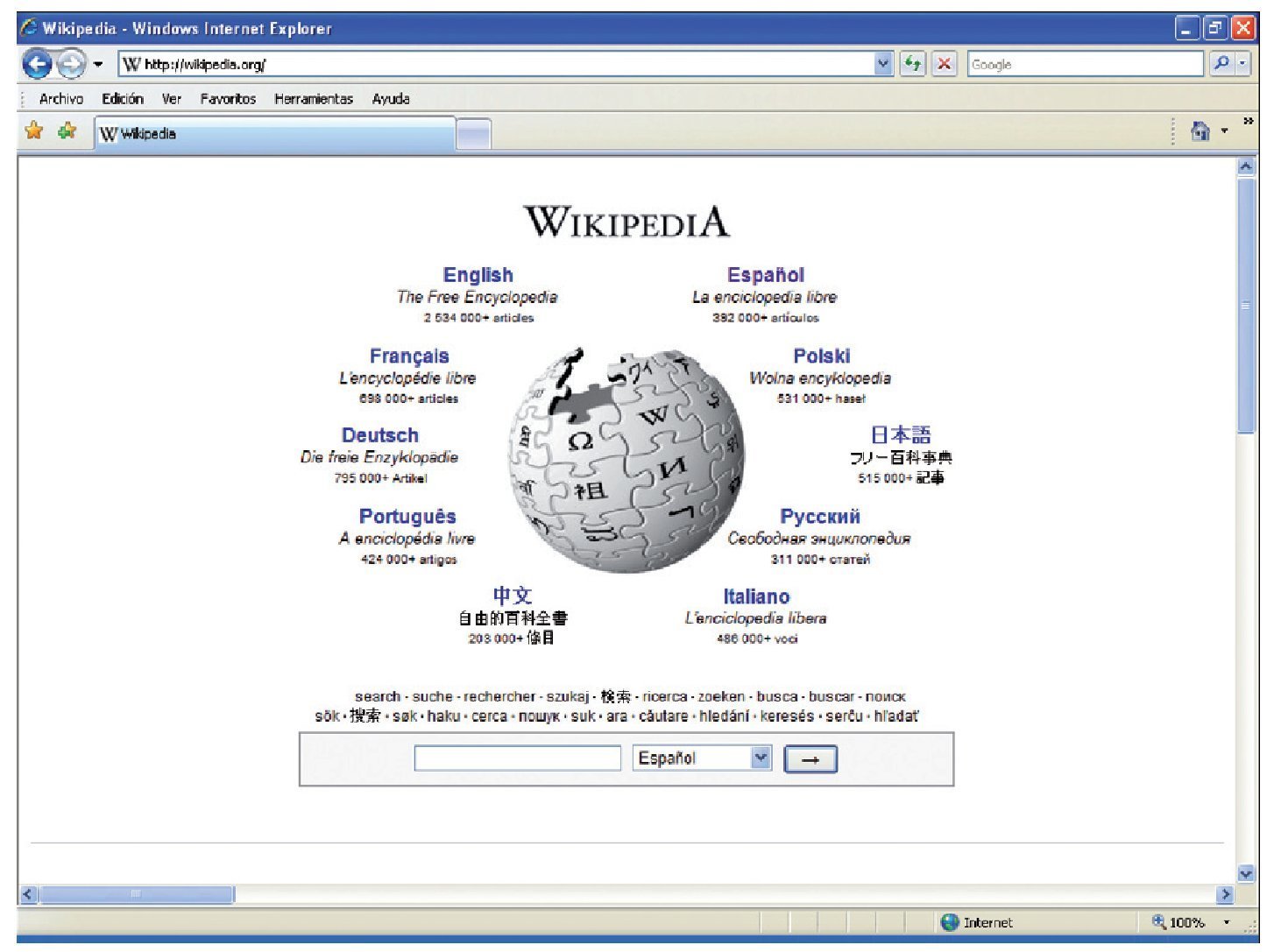The width and height of the screenshot is (1274, 952).
Task: Click the Wikipedia search text field
Action: click(517, 758)
